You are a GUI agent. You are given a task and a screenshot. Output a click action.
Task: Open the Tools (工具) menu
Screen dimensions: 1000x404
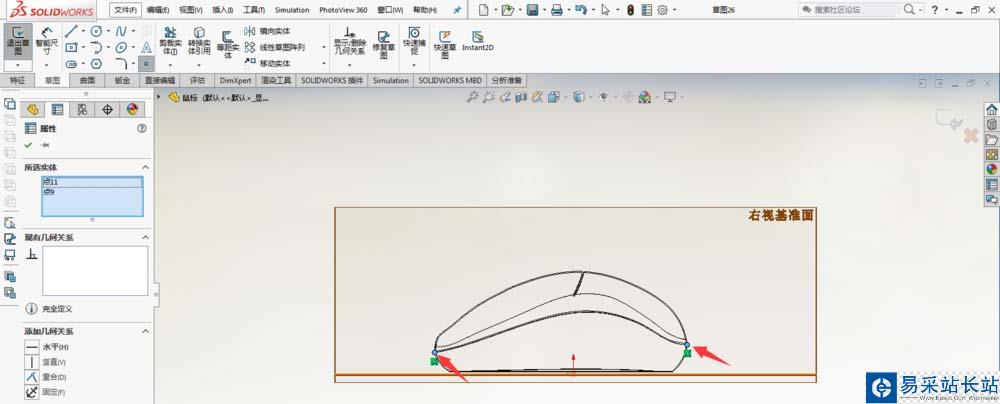(253, 10)
